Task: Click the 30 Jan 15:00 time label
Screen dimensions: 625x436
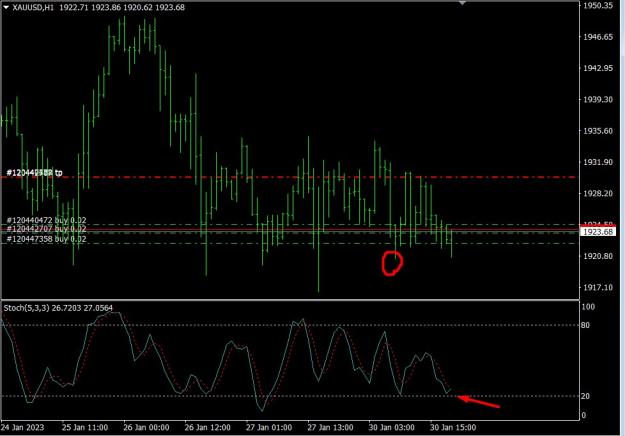Action: (453, 428)
